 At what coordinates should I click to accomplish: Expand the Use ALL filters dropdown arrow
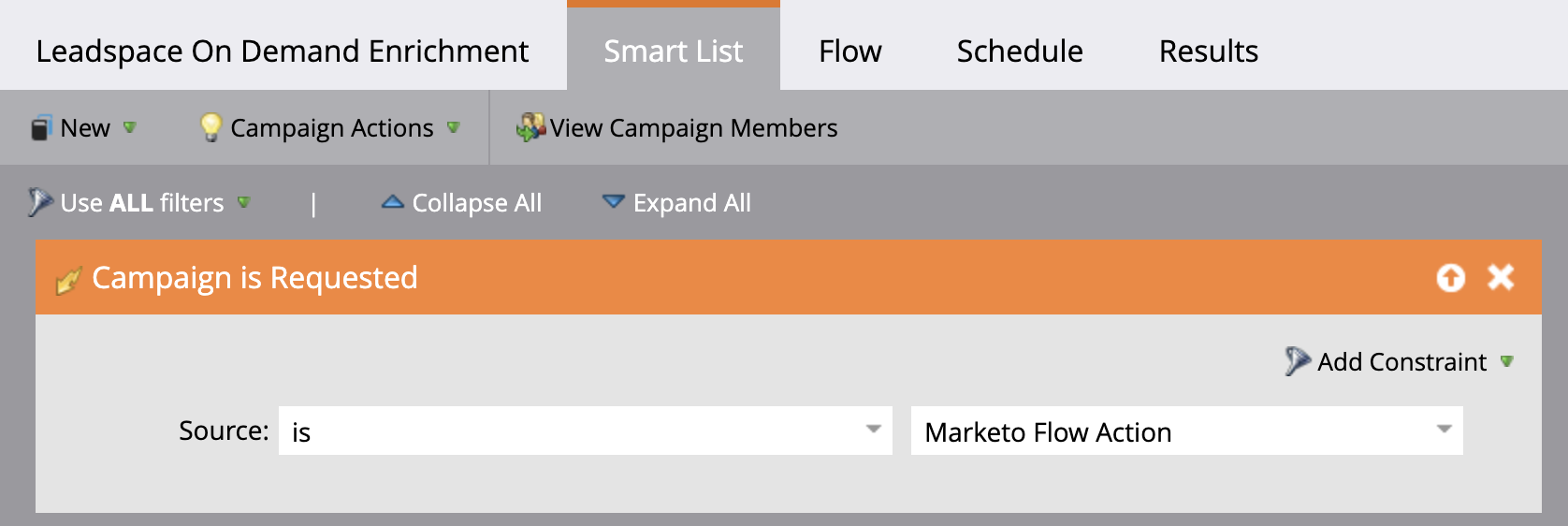(x=244, y=202)
